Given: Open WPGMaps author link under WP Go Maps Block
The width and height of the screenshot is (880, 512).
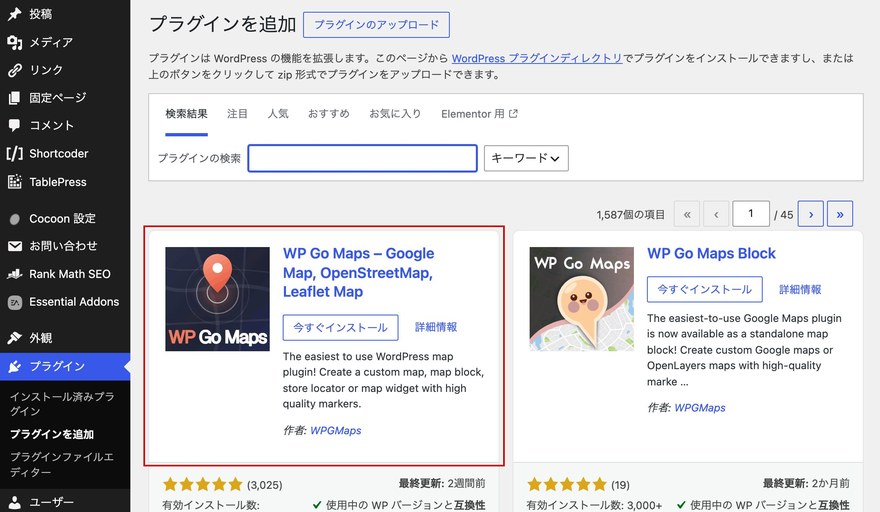Looking at the screenshot, I should click(x=700, y=408).
